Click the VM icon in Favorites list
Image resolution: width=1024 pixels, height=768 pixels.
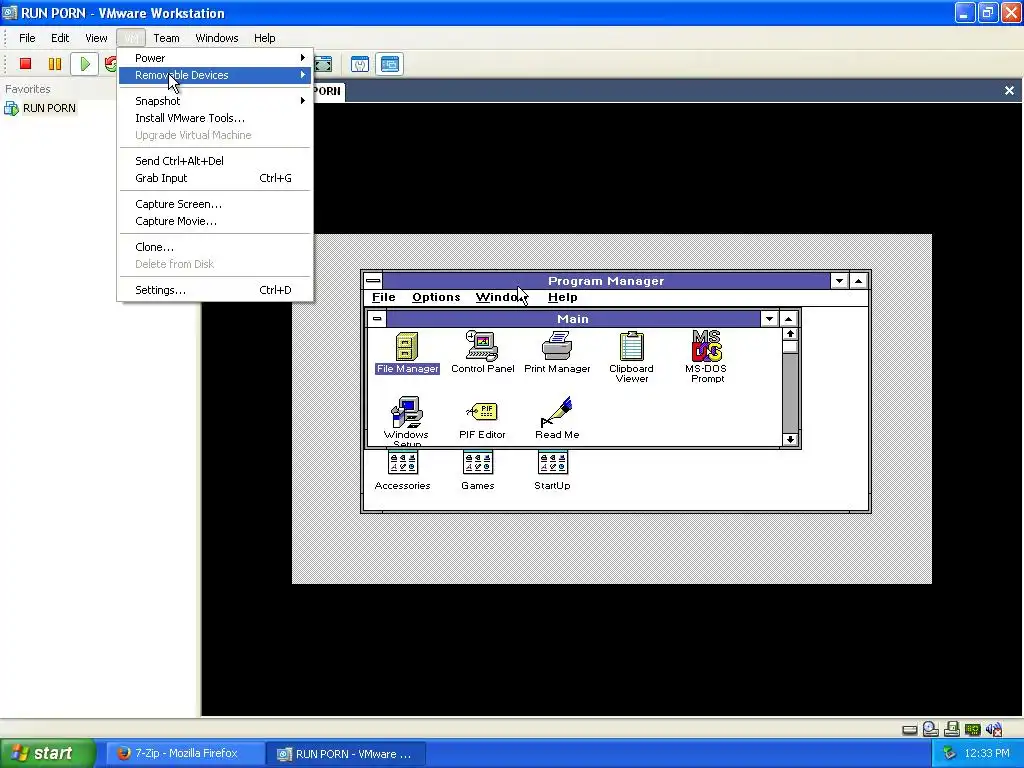[x=11, y=108]
